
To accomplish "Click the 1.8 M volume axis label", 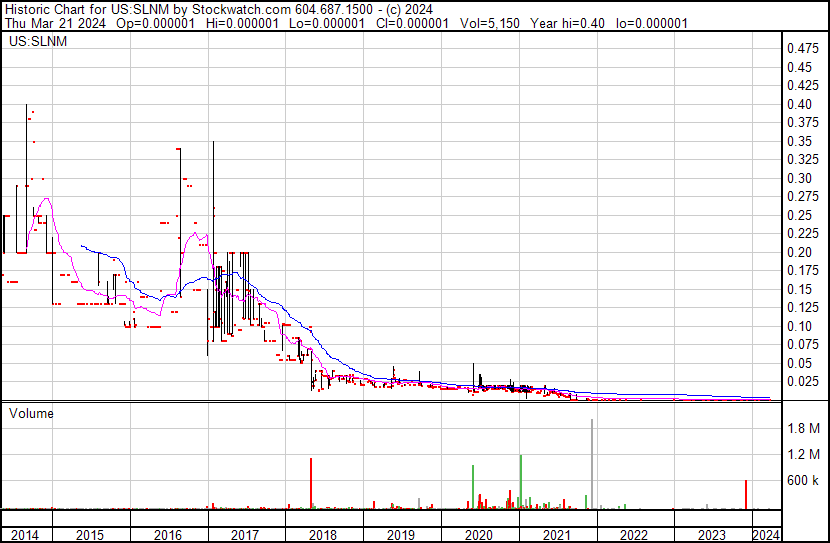I will point(803,428).
